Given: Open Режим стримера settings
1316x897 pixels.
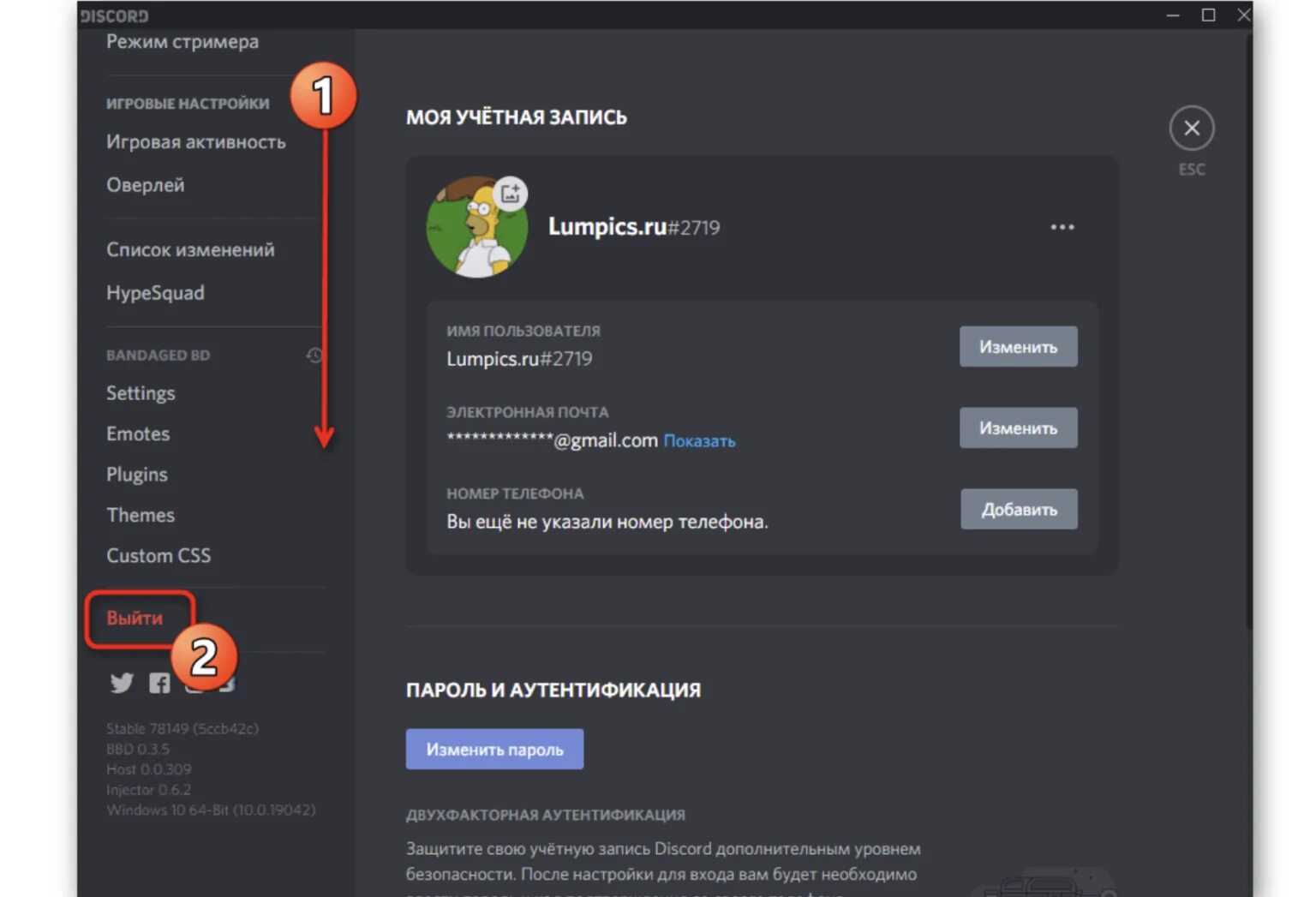Looking at the screenshot, I should (x=182, y=42).
